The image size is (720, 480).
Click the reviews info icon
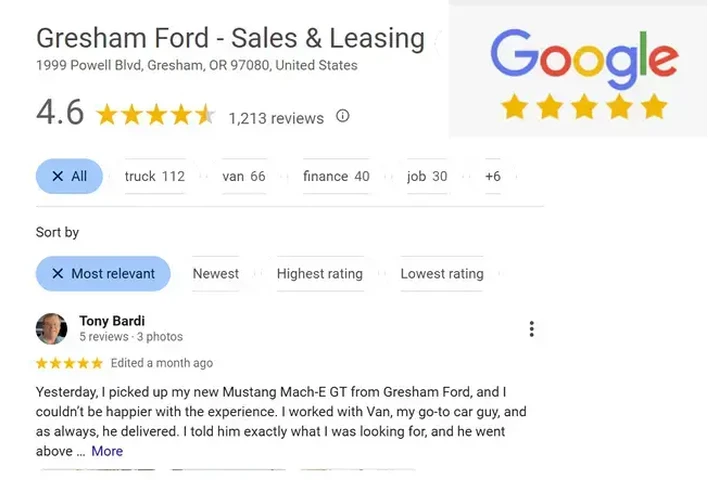pos(343,116)
